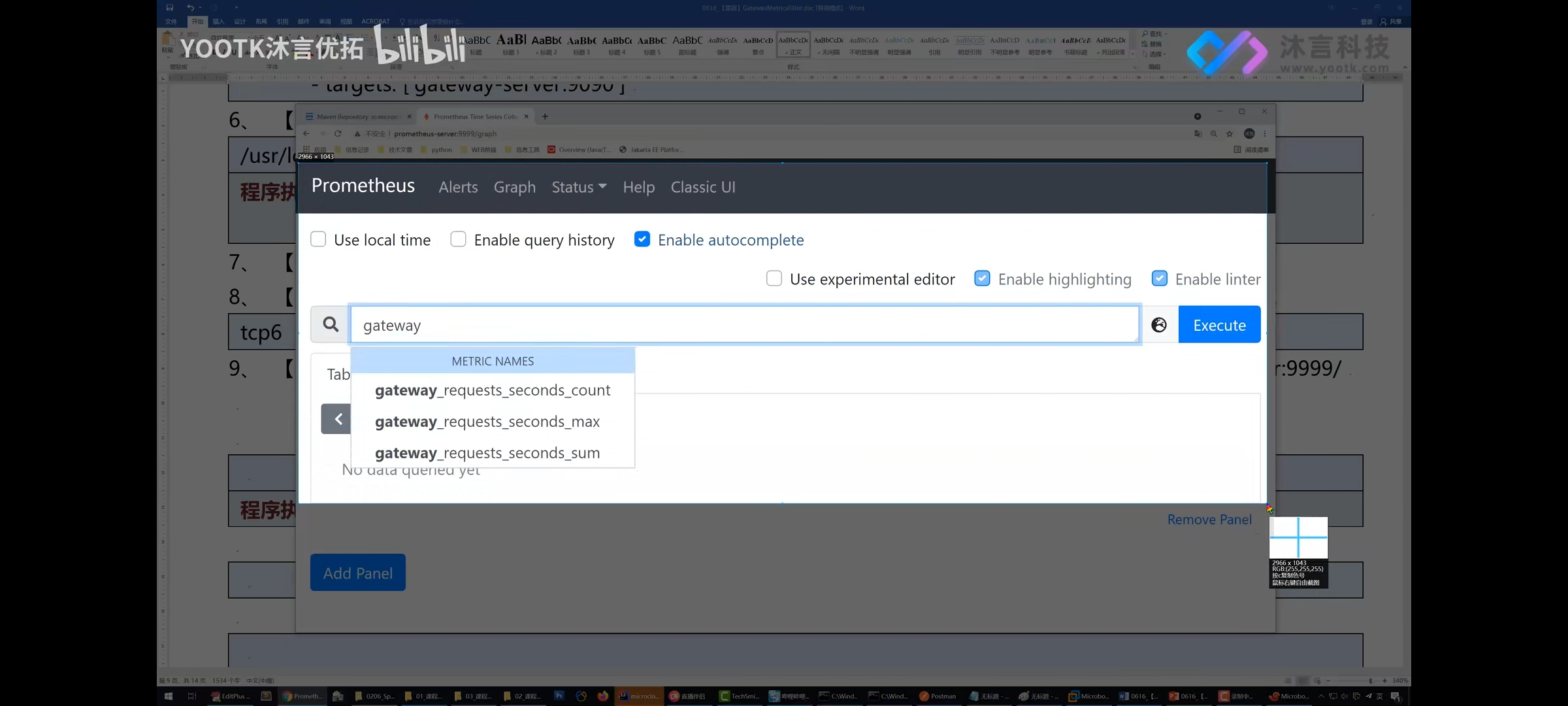
Task: Switch to Classic UI
Action: point(703,187)
